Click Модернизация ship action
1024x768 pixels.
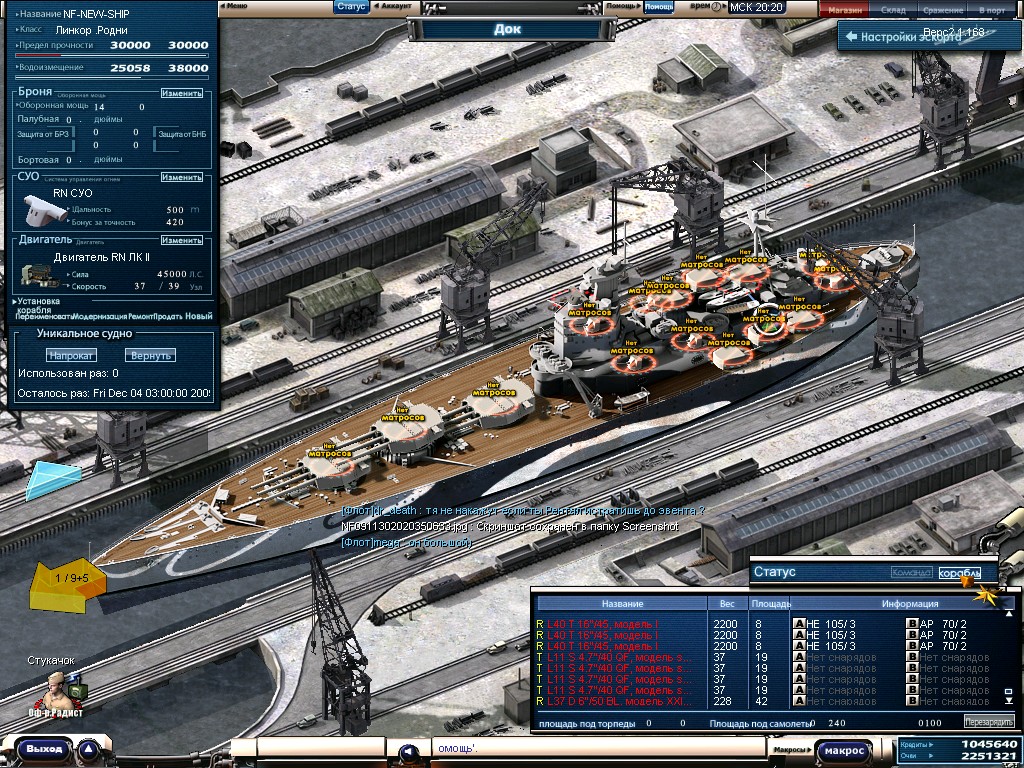click(99, 316)
